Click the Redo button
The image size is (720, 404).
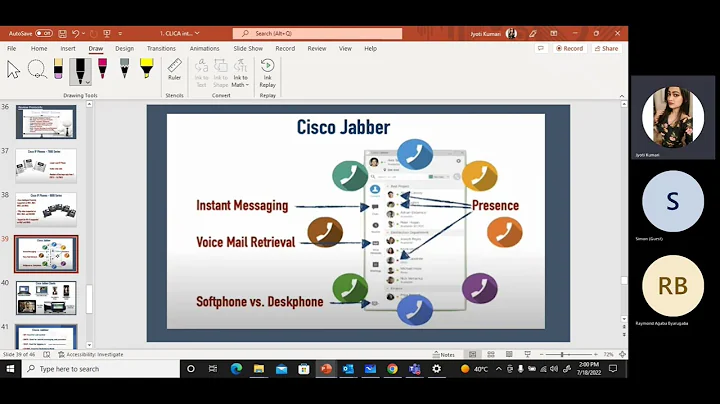(x=94, y=34)
